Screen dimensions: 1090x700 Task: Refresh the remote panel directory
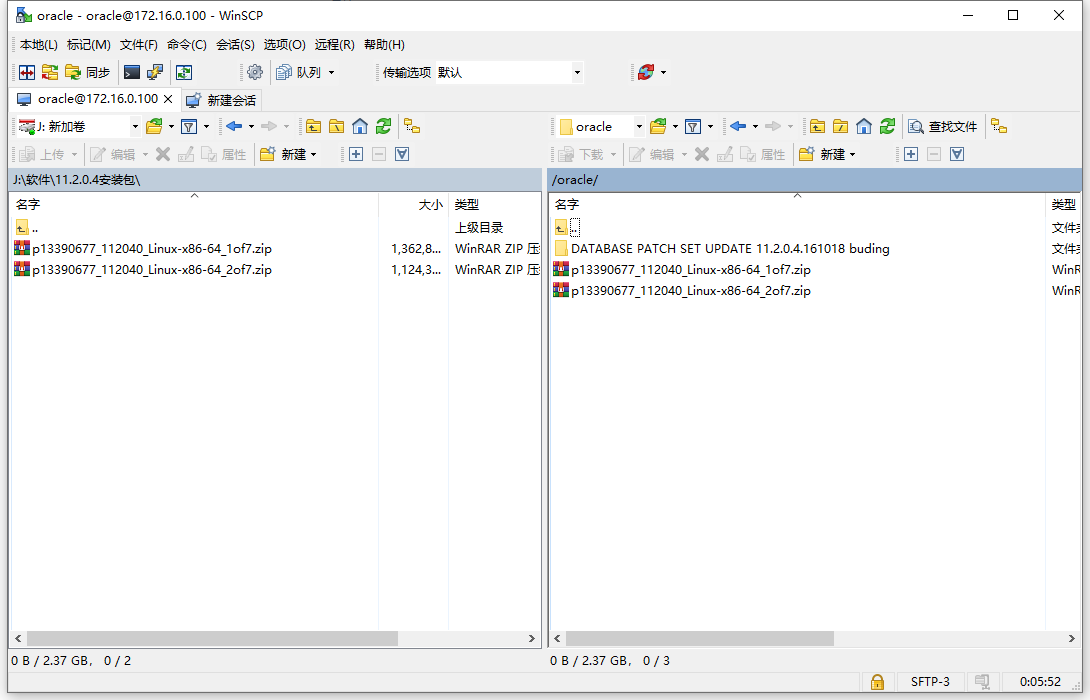(888, 127)
